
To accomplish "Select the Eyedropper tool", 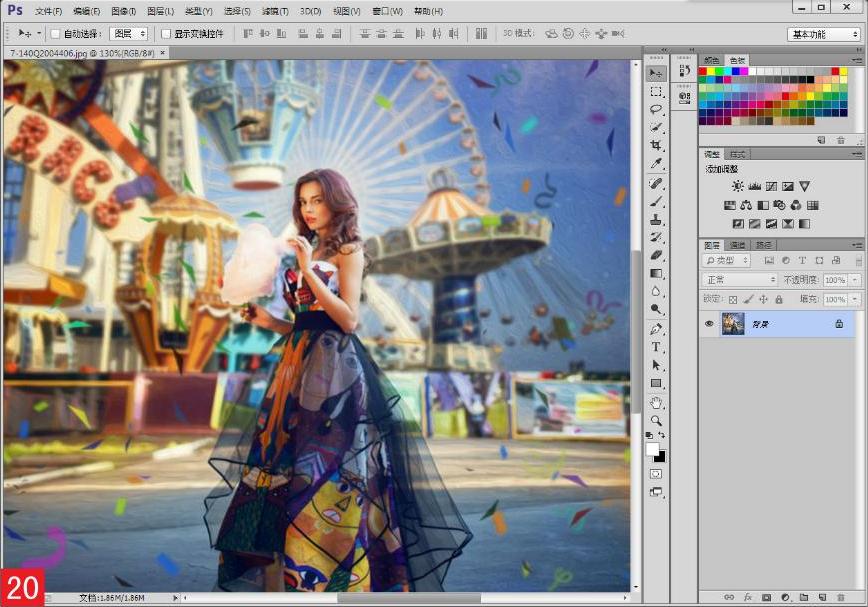I will (656, 164).
